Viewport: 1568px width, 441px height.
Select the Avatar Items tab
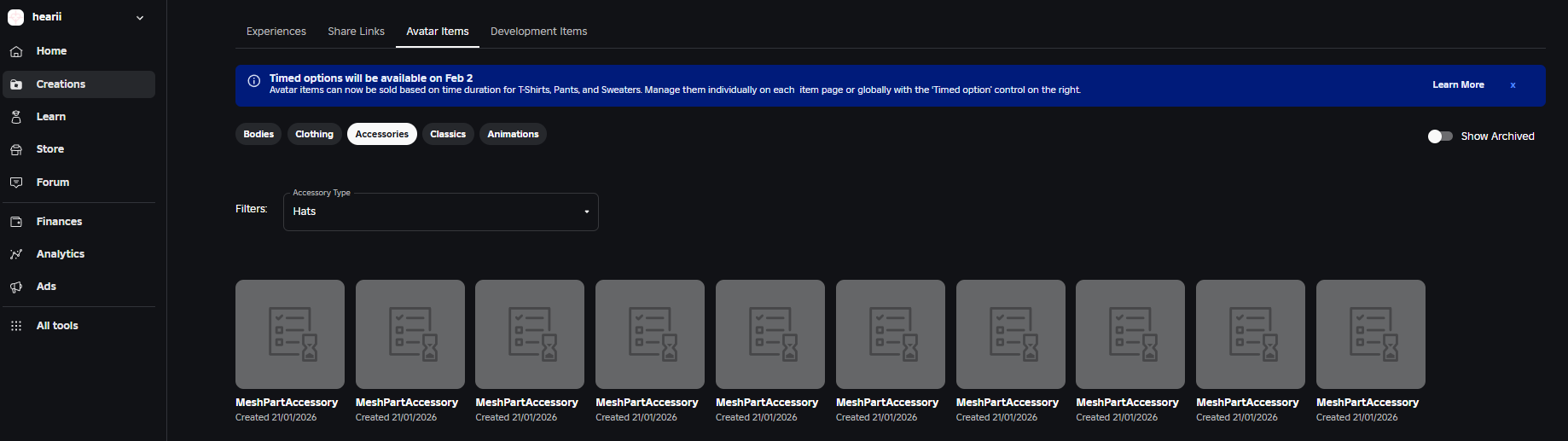click(438, 32)
